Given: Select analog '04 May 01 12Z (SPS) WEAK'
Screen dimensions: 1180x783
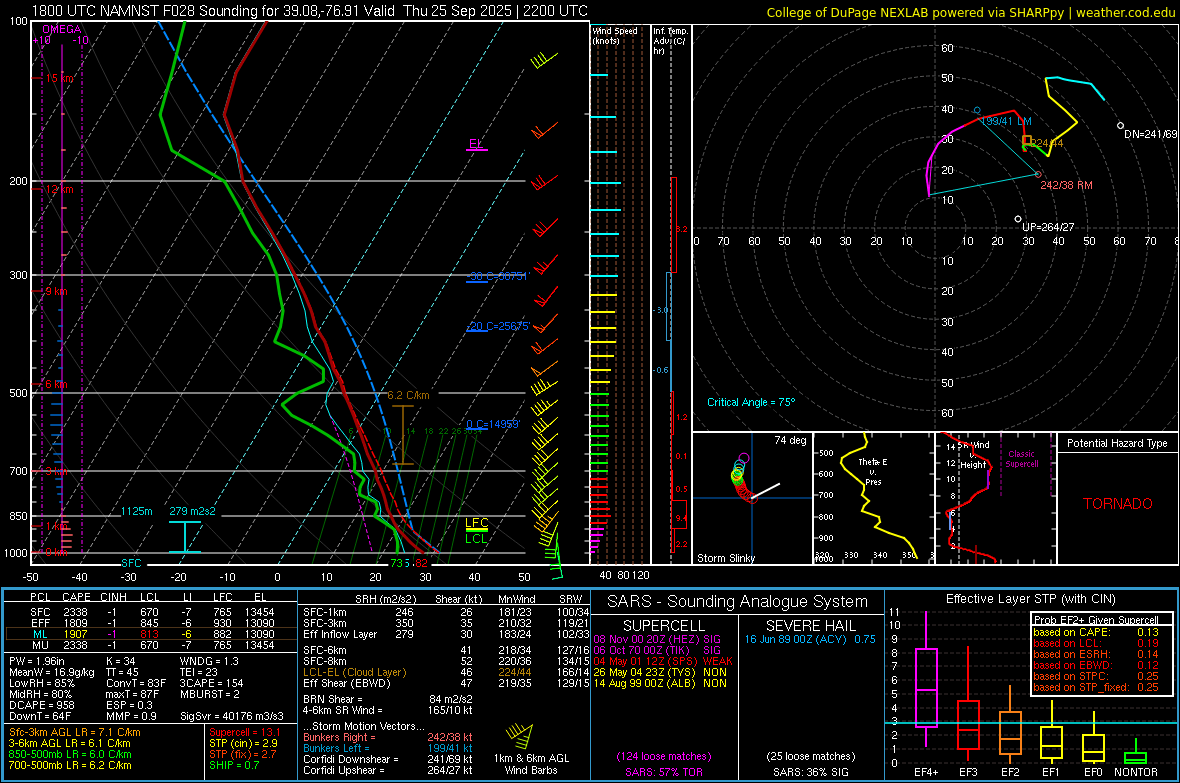Looking at the screenshot, I should click(x=663, y=661).
